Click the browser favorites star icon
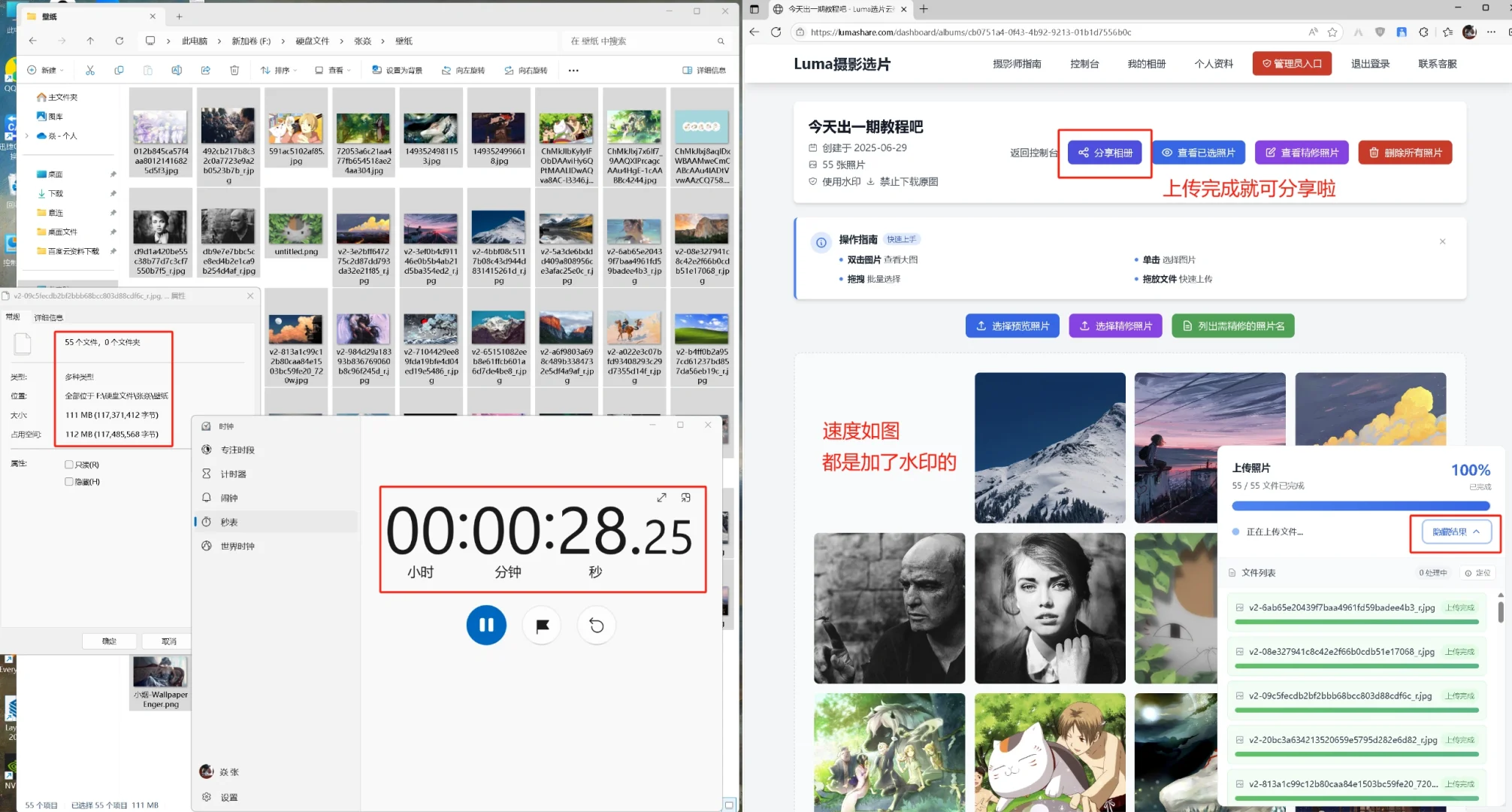This screenshot has height=812, width=1512. 1332,32
